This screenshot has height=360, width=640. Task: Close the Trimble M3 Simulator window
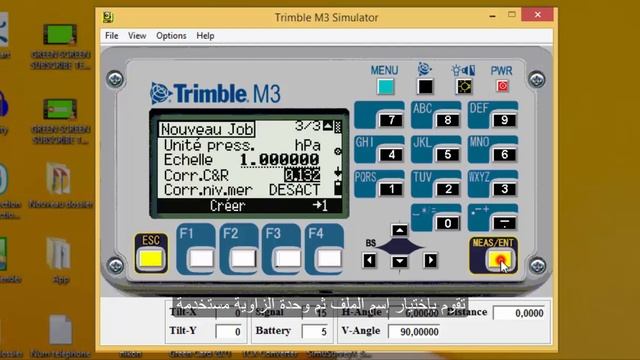pos(538,15)
